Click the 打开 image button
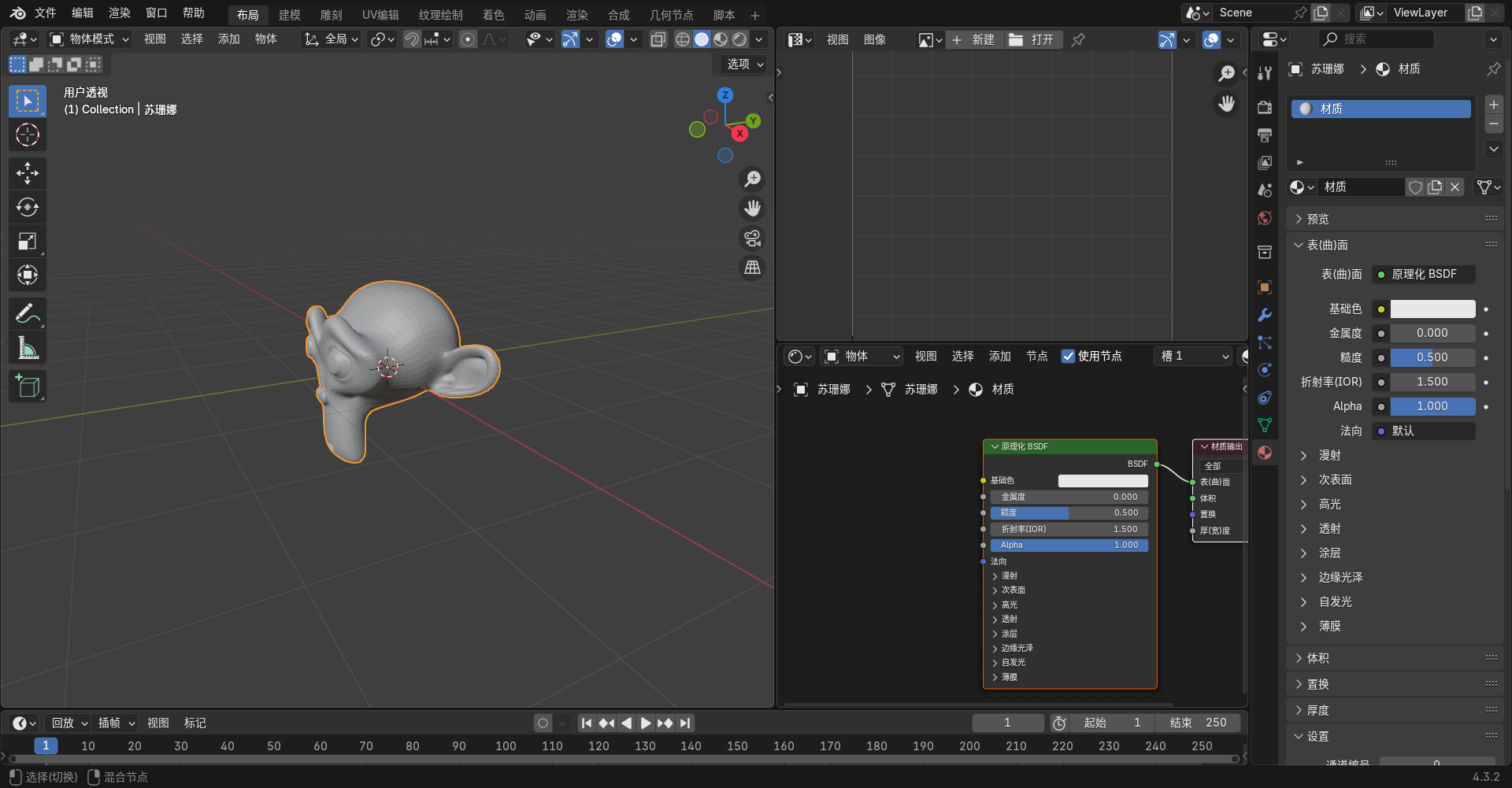This screenshot has width=1512, height=788. (1032, 39)
